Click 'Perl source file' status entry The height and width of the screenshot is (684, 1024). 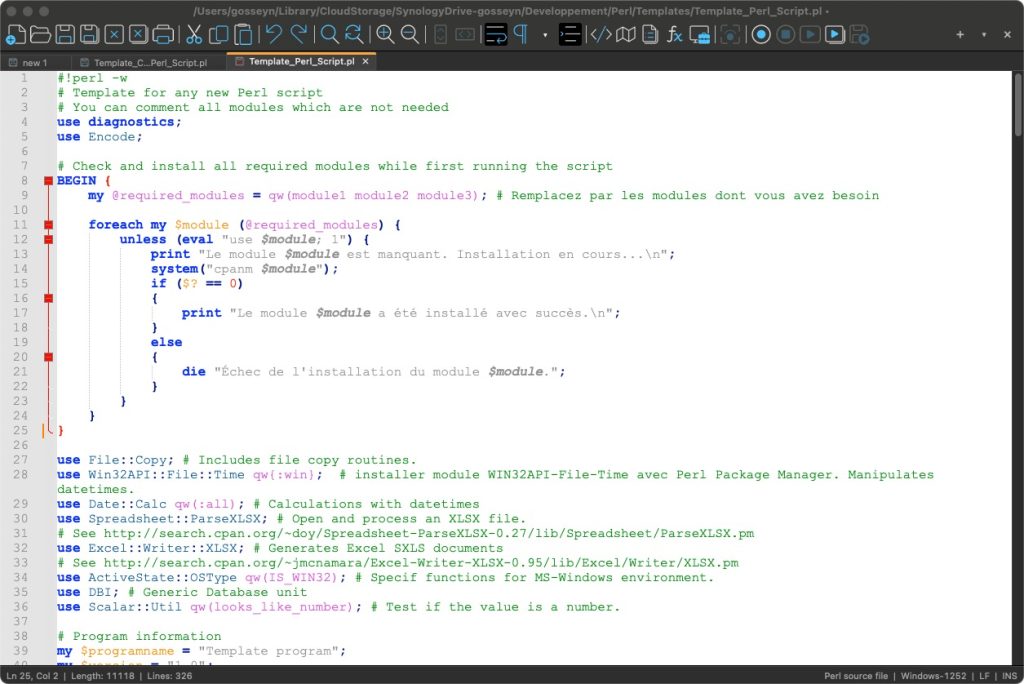pos(856,676)
